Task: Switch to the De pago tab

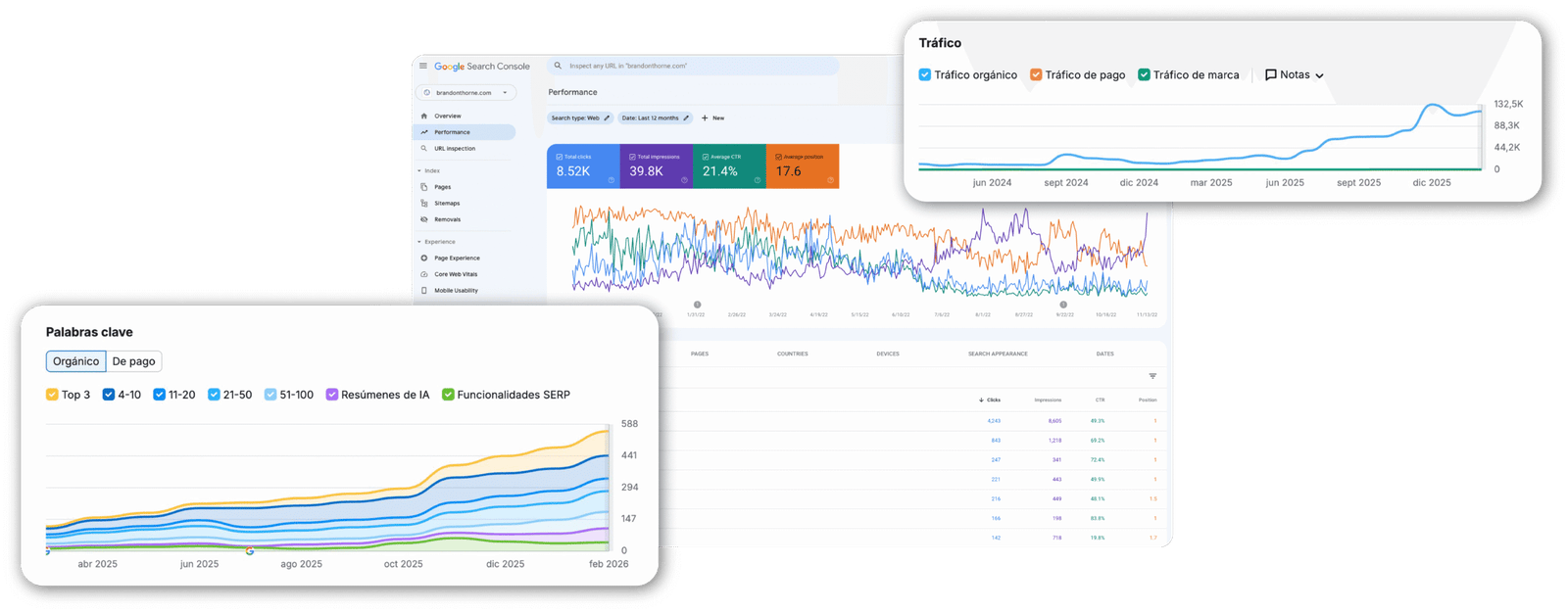Action: (x=133, y=361)
